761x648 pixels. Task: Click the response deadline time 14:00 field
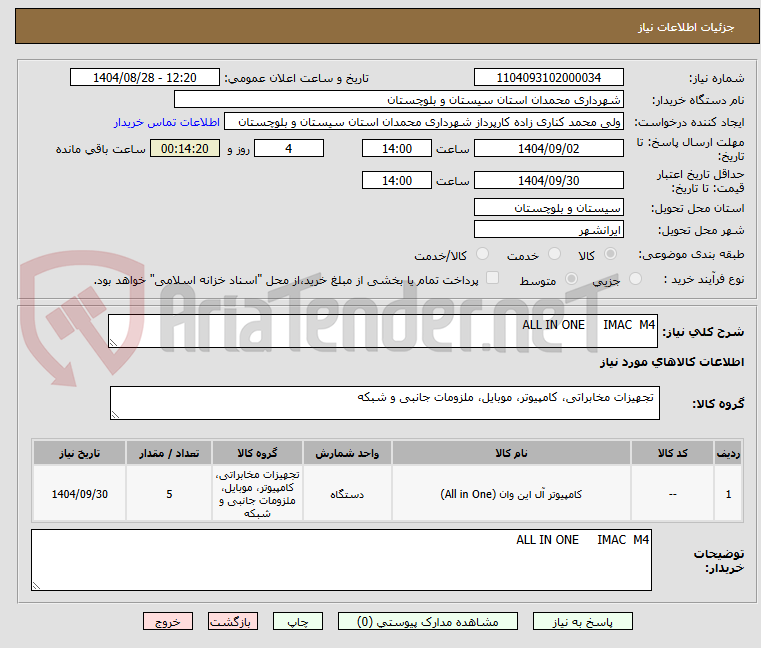397,149
